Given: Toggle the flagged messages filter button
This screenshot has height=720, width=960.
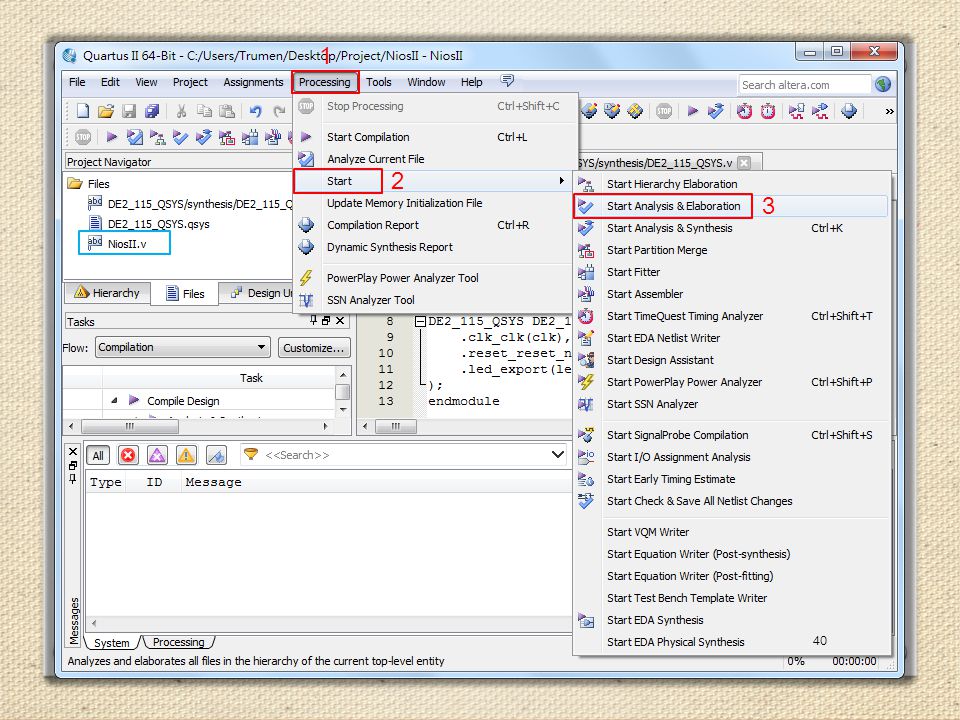Looking at the screenshot, I should [x=216, y=455].
